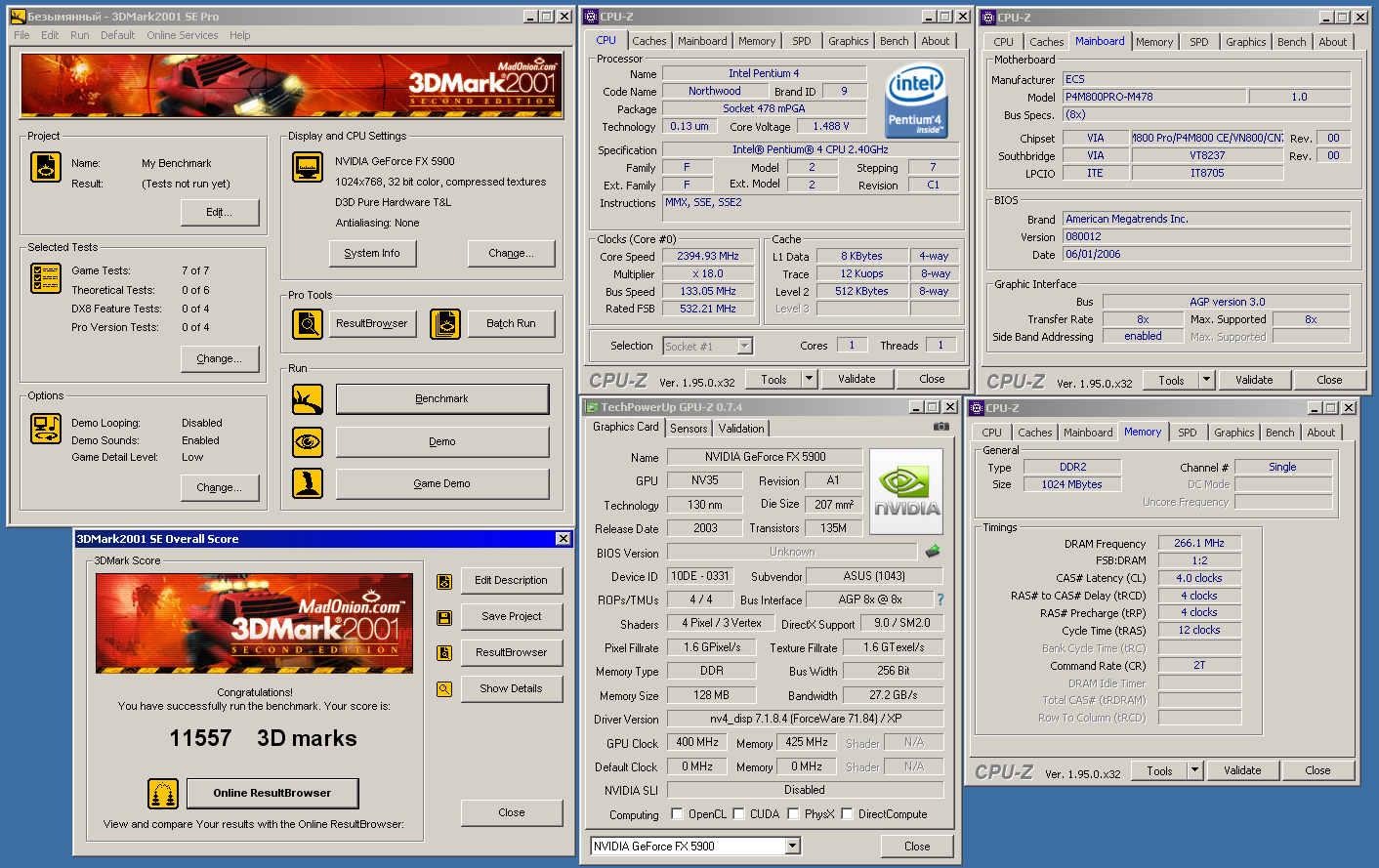Click the Project icon in 3DMark2001 window
The image size is (1379, 868).
pyautogui.click(x=46, y=167)
